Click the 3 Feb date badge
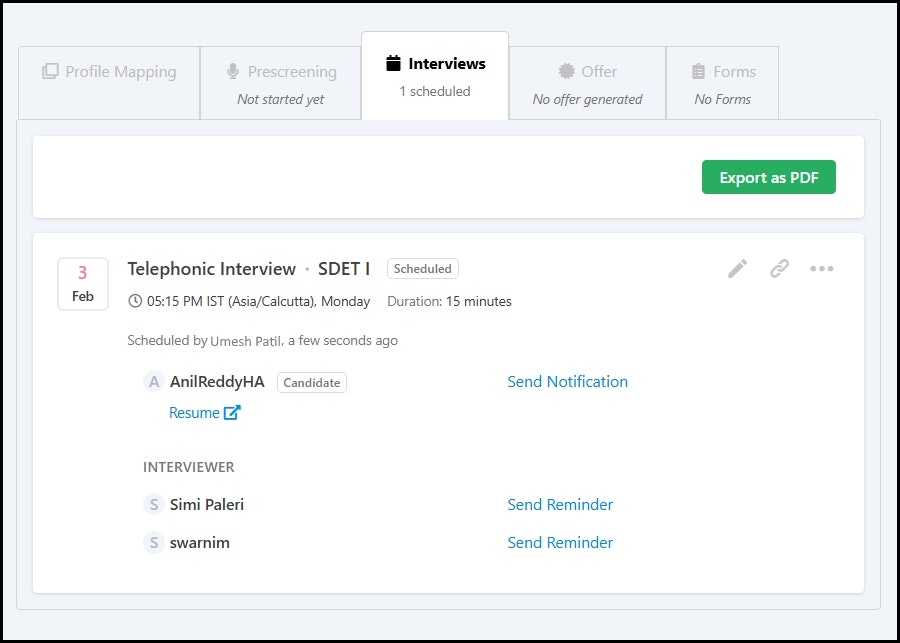Screen dimensions: 900x643 [83, 284]
